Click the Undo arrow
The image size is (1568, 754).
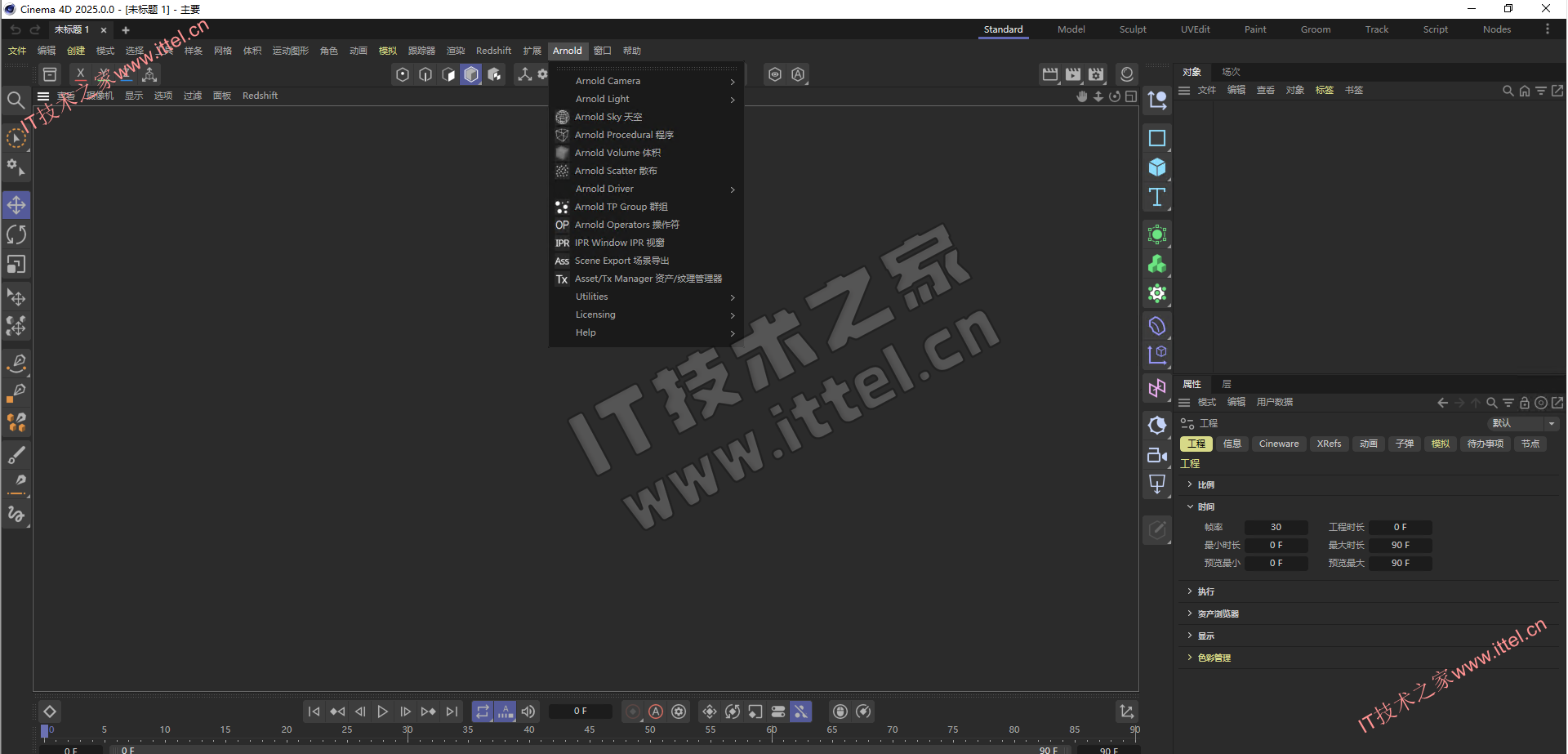pyautogui.click(x=16, y=29)
